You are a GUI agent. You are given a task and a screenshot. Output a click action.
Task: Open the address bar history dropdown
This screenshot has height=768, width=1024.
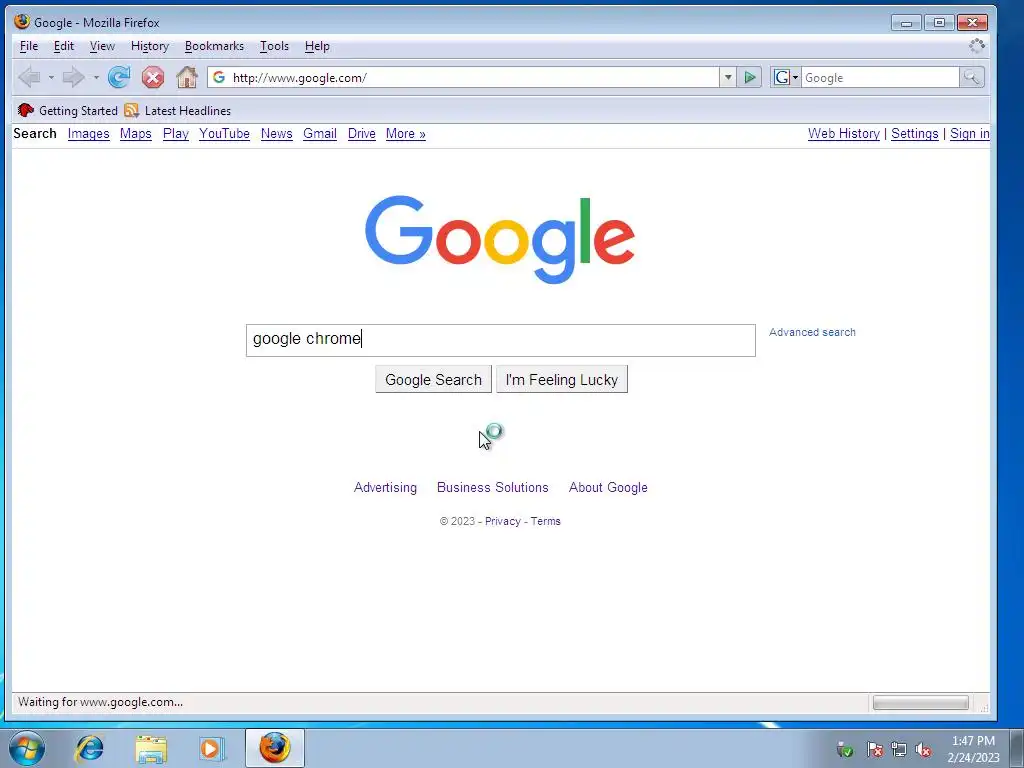[x=728, y=78]
